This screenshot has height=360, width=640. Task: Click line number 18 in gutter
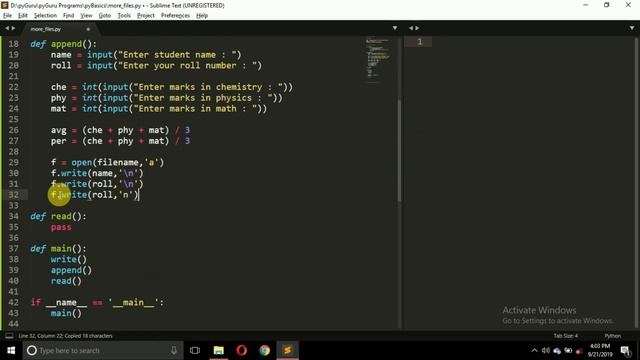[13, 44]
